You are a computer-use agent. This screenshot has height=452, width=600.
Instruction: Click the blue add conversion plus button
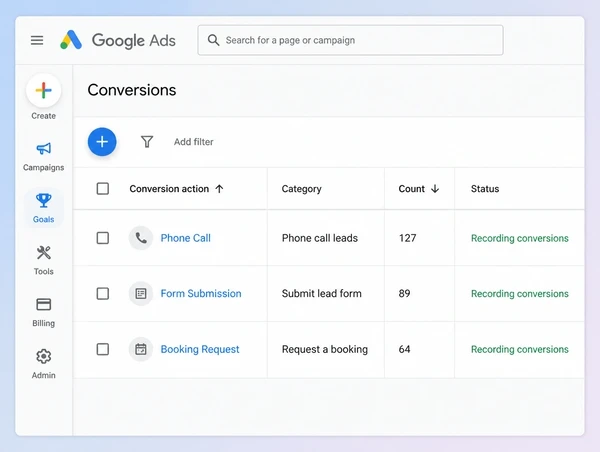point(102,142)
